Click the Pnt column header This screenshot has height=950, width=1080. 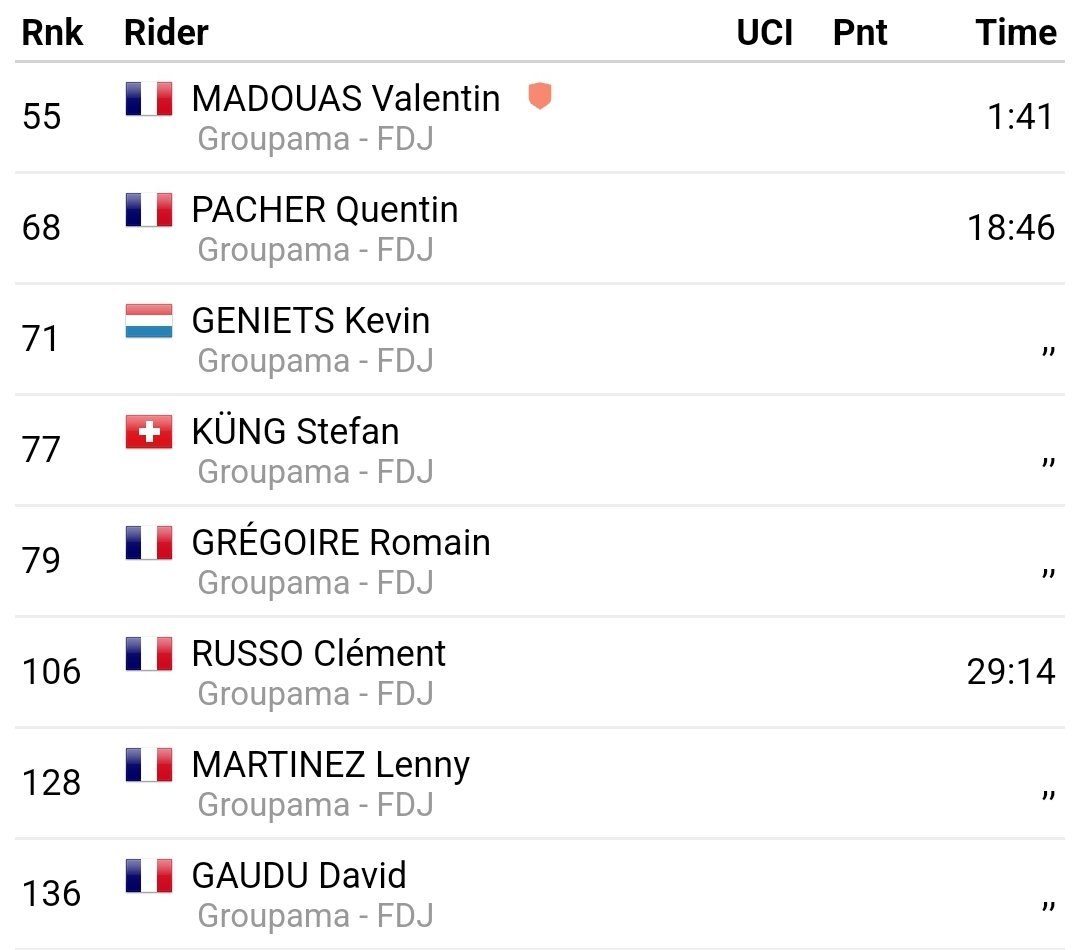click(860, 32)
